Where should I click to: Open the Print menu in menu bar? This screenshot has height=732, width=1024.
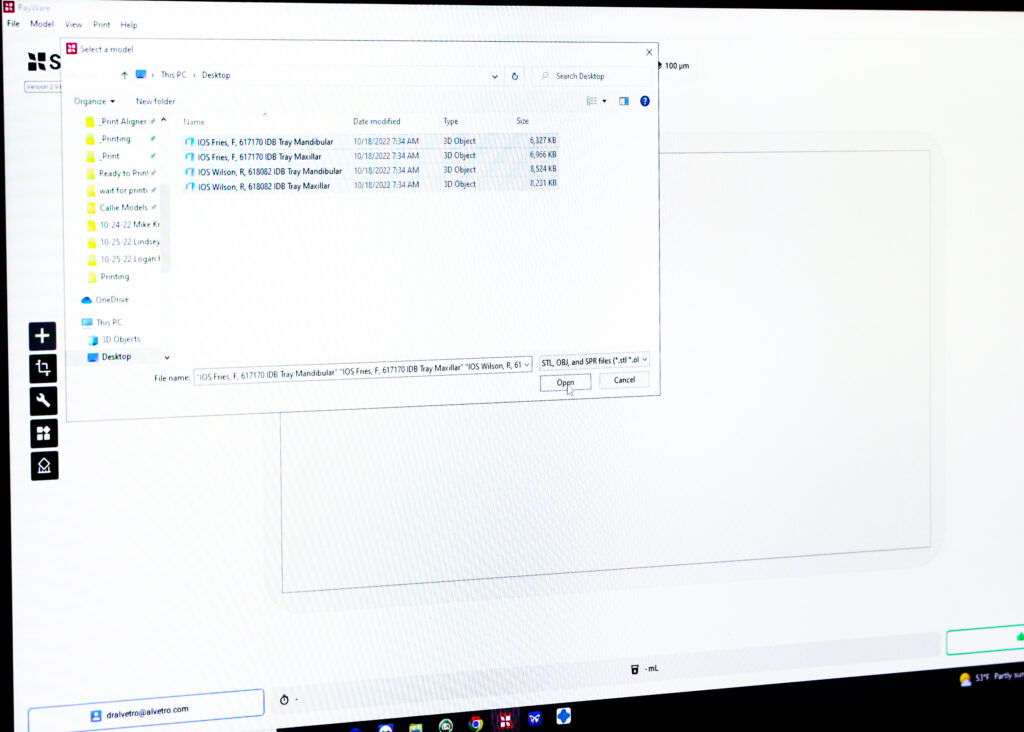pyautogui.click(x=102, y=24)
